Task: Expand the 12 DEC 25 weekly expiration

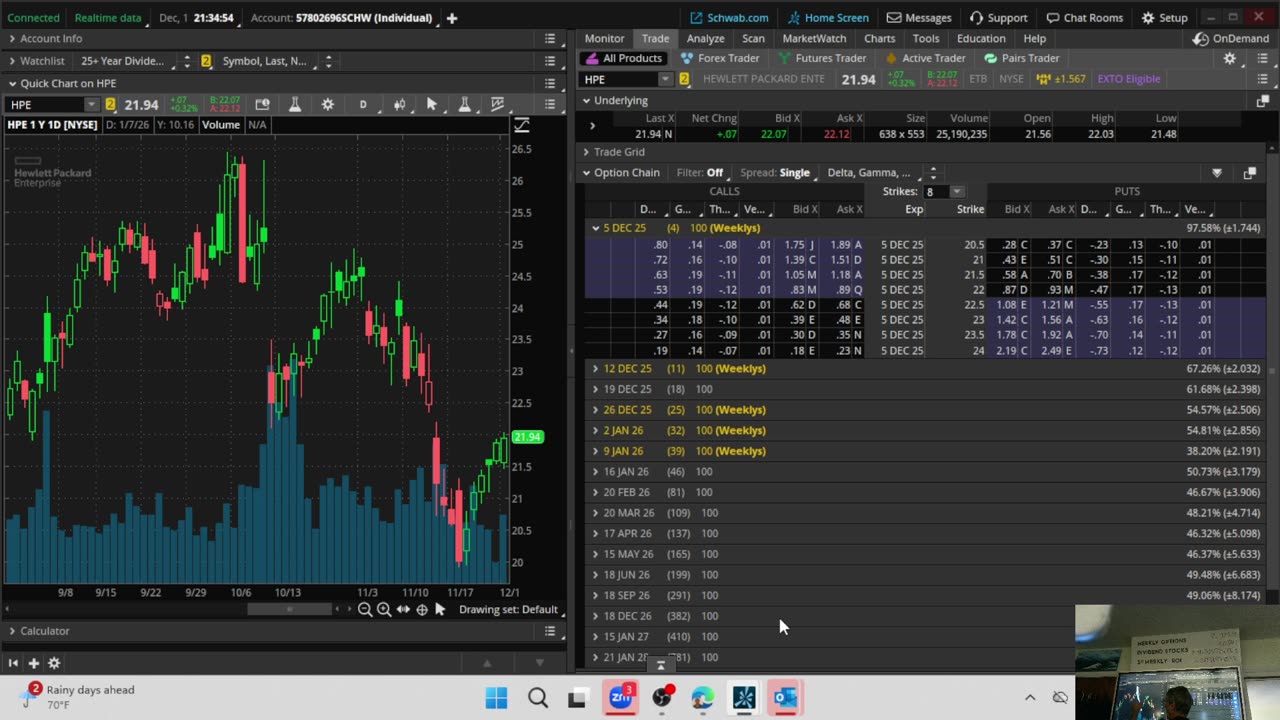Action: pyautogui.click(x=596, y=369)
